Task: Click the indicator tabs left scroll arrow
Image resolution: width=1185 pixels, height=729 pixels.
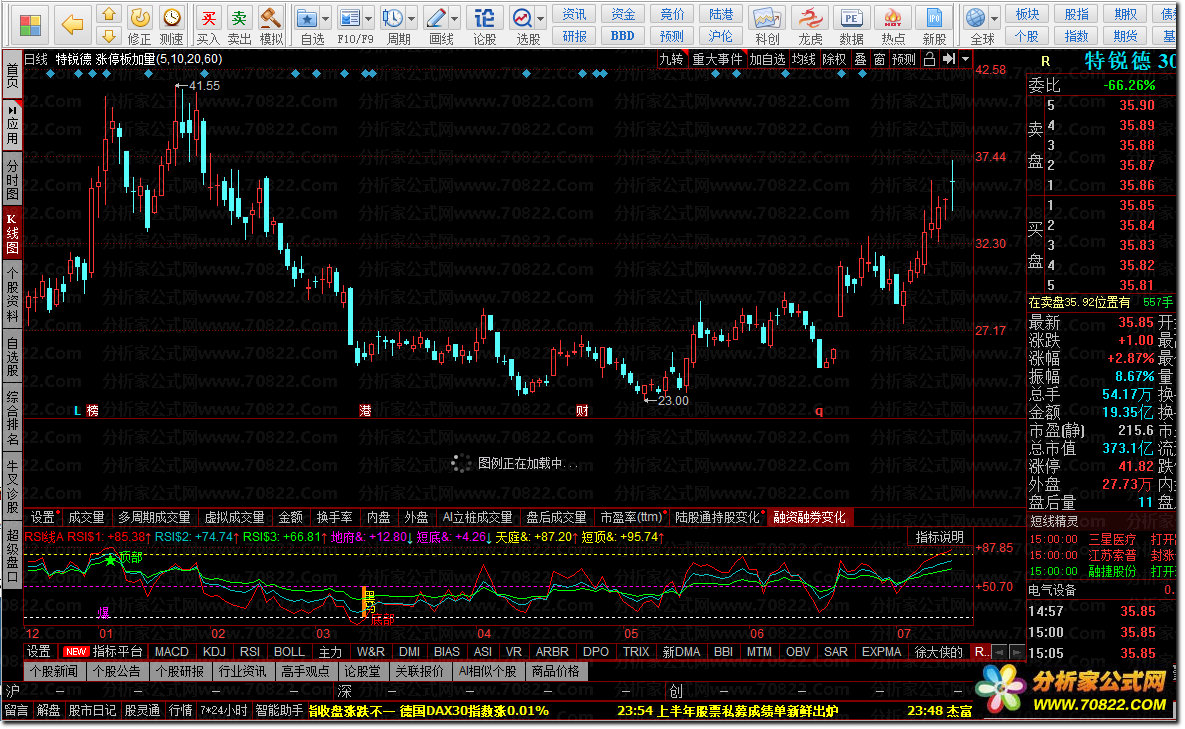Action: click(999, 652)
